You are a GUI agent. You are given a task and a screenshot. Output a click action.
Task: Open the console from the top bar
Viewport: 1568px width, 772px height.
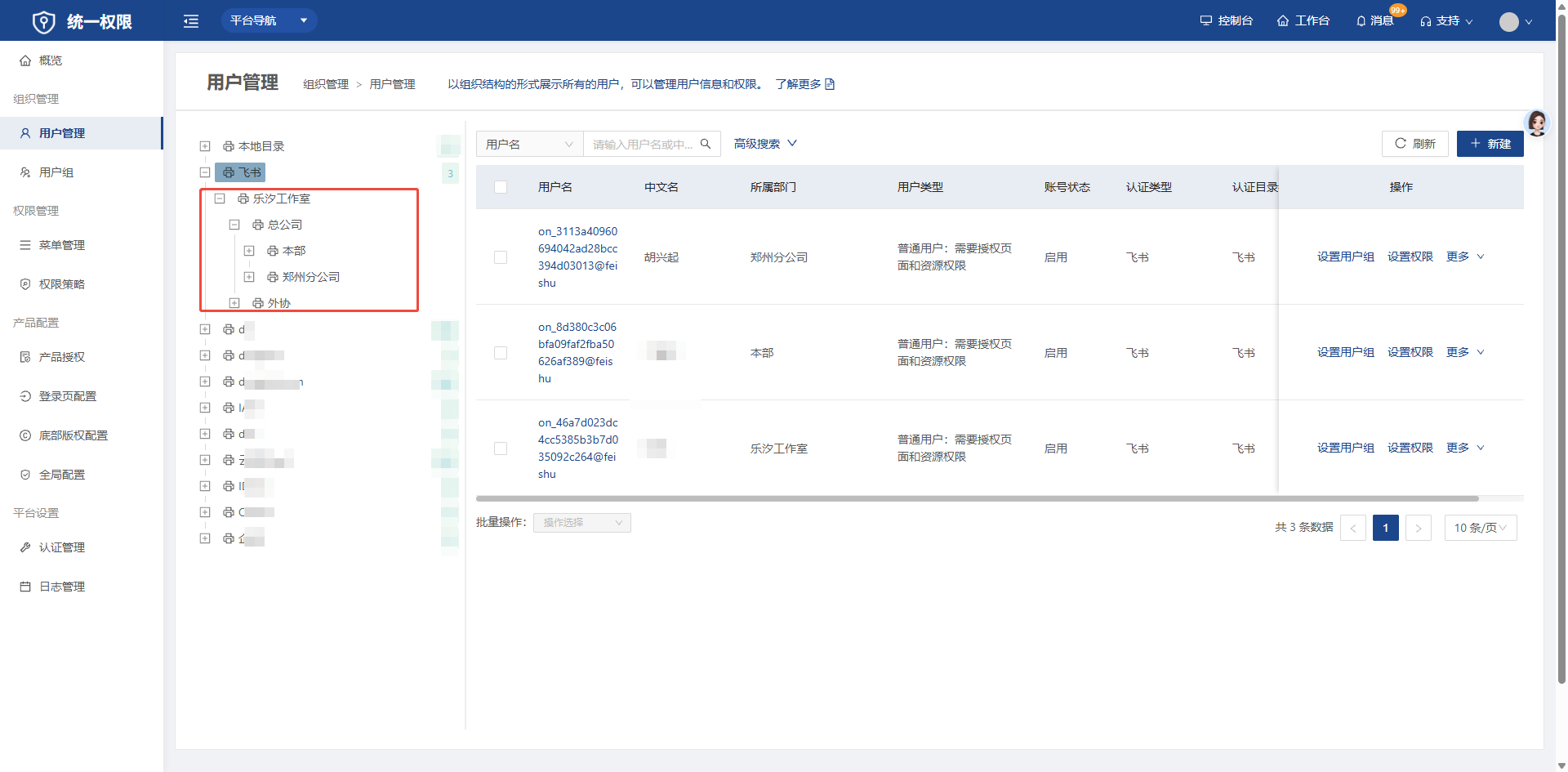pos(1226,21)
